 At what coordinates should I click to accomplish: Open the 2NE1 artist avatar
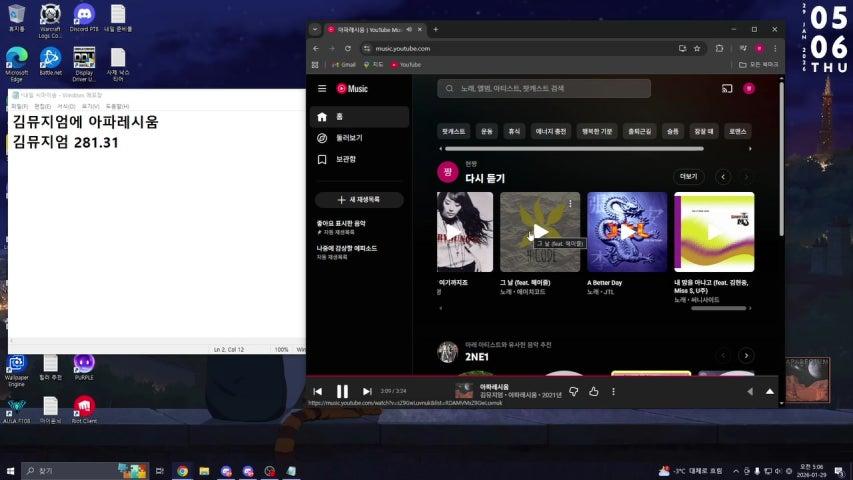click(448, 352)
